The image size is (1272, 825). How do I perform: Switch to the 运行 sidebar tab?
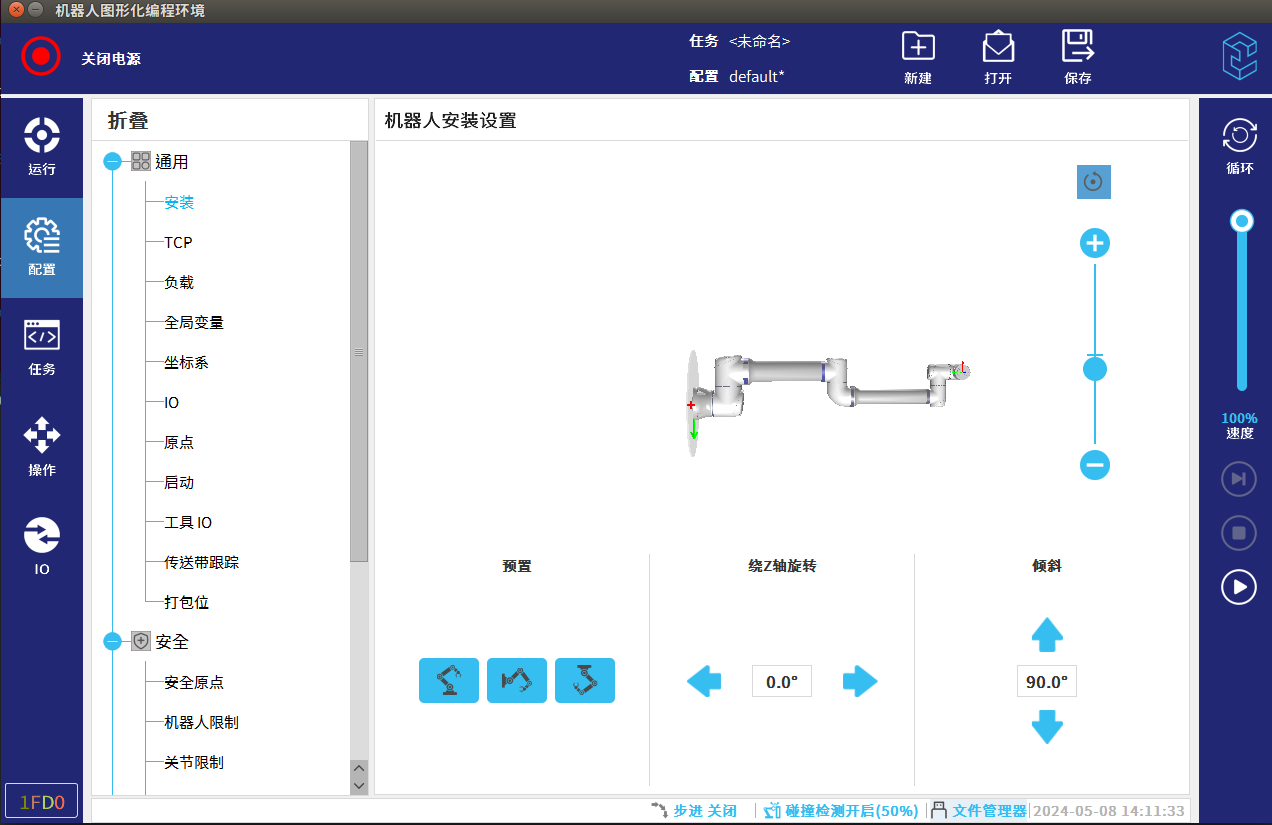pos(42,147)
